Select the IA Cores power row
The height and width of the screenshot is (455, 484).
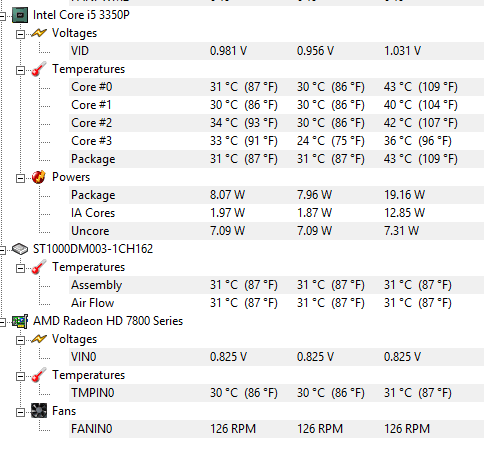(x=276, y=213)
